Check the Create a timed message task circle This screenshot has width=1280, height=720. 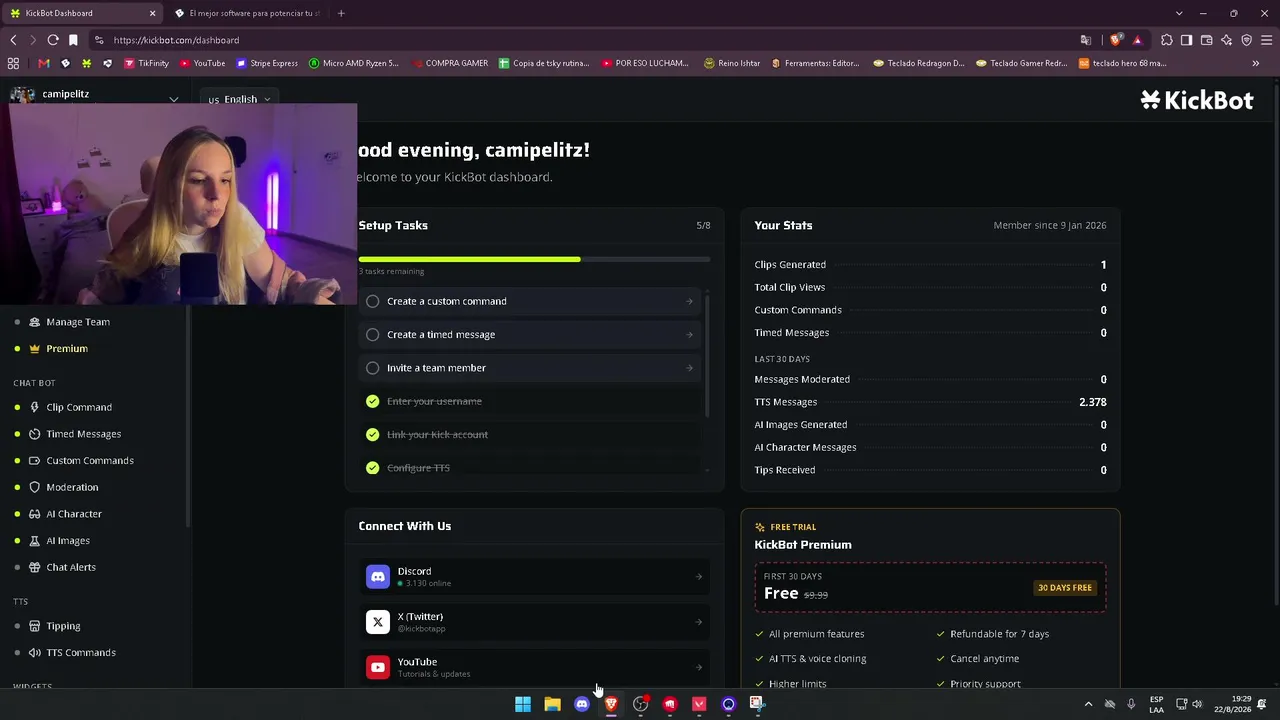click(x=373, y=335)
